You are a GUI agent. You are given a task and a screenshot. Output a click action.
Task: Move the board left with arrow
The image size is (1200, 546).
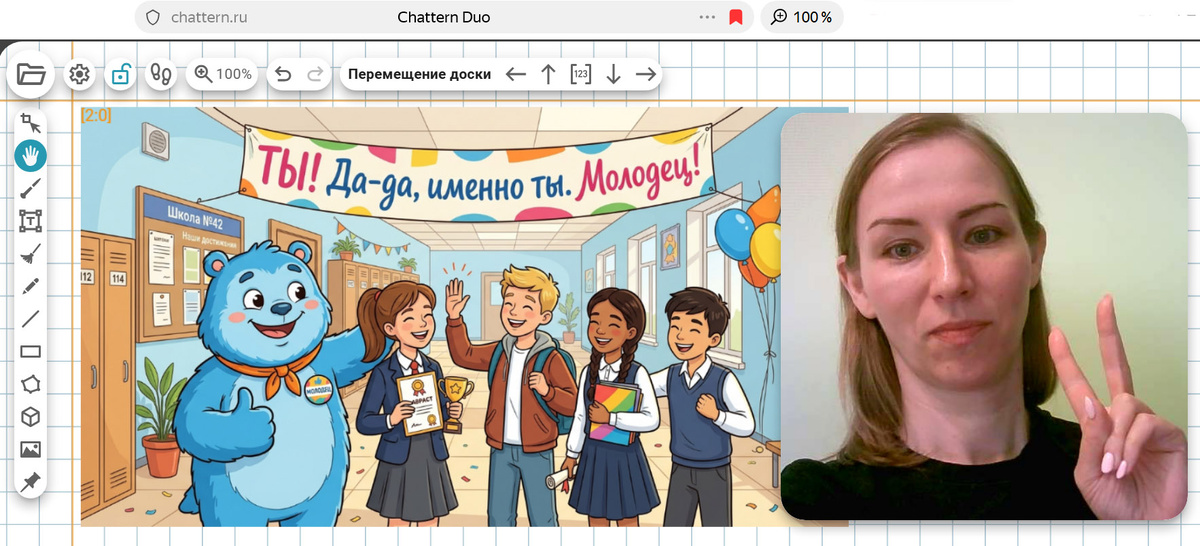[516, 74]
